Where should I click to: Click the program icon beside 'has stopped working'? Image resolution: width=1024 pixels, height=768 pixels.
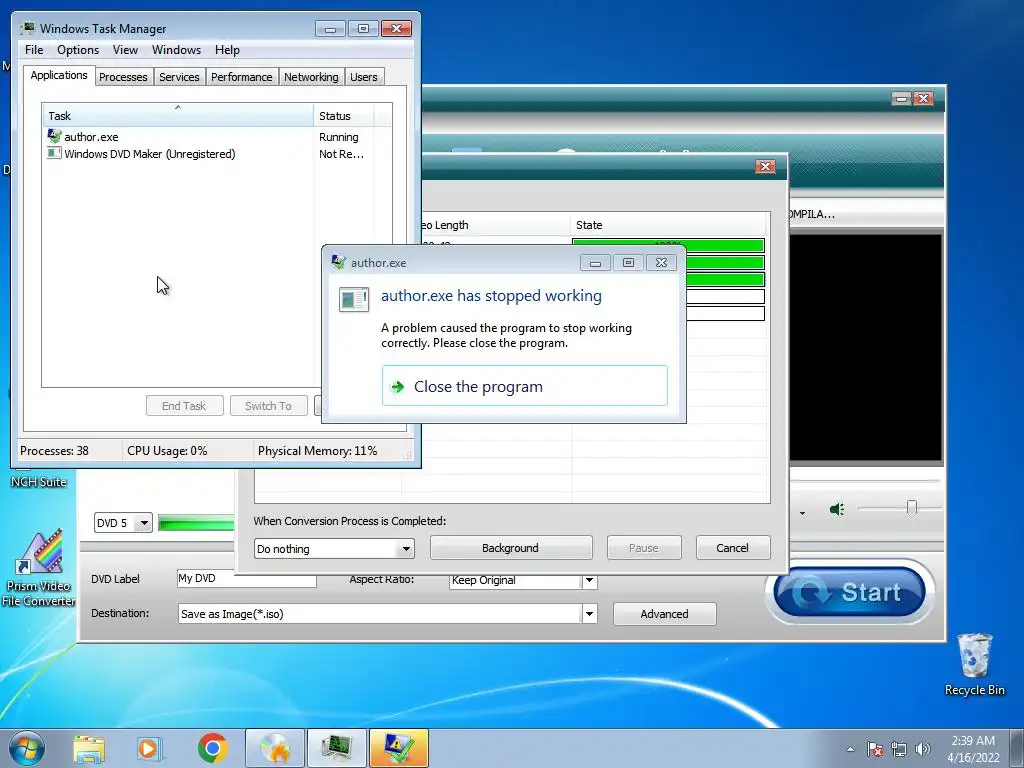point(354,299)
